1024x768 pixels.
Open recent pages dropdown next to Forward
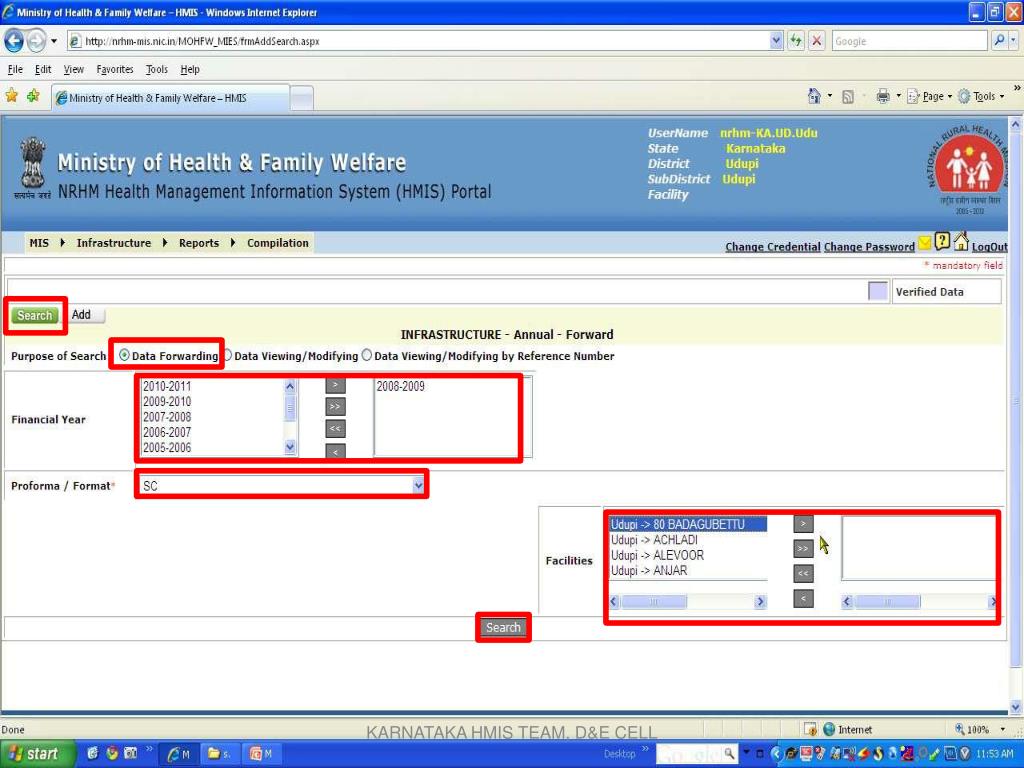[54, 41]
